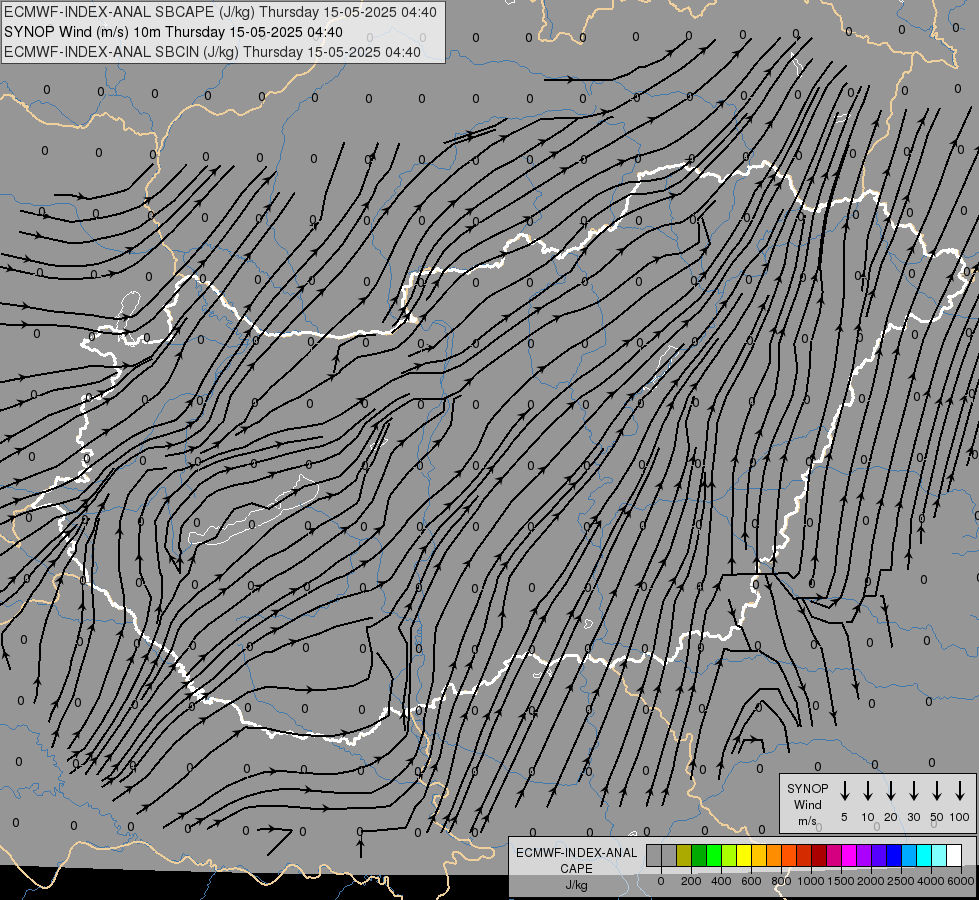The width and height of the screenshot is (979, 900).
Task: Click the SYNOP Wind m/s legend label
Action: pos(807,804)
